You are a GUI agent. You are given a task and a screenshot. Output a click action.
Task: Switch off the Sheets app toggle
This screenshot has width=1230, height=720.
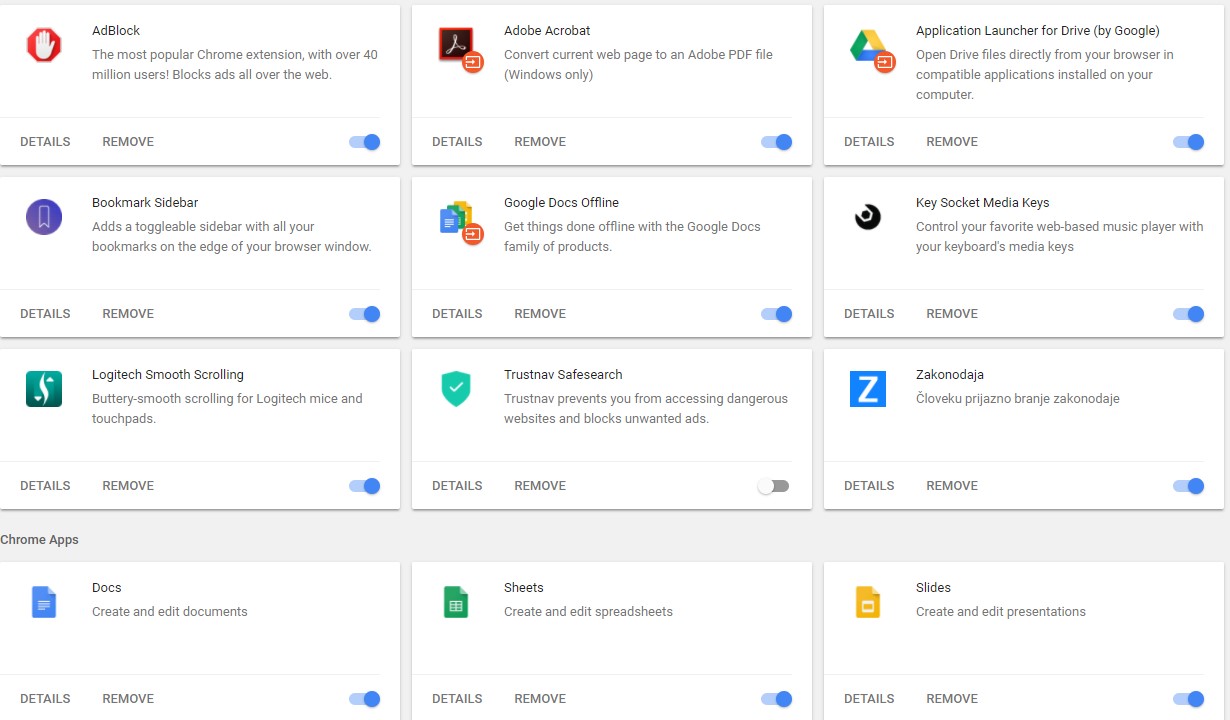(x=777, y=699)
